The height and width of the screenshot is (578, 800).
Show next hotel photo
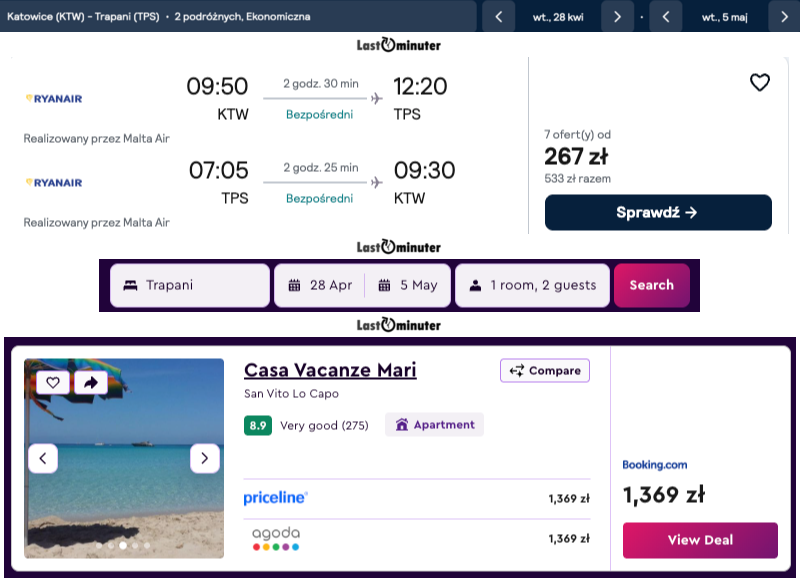click(205, 459)
